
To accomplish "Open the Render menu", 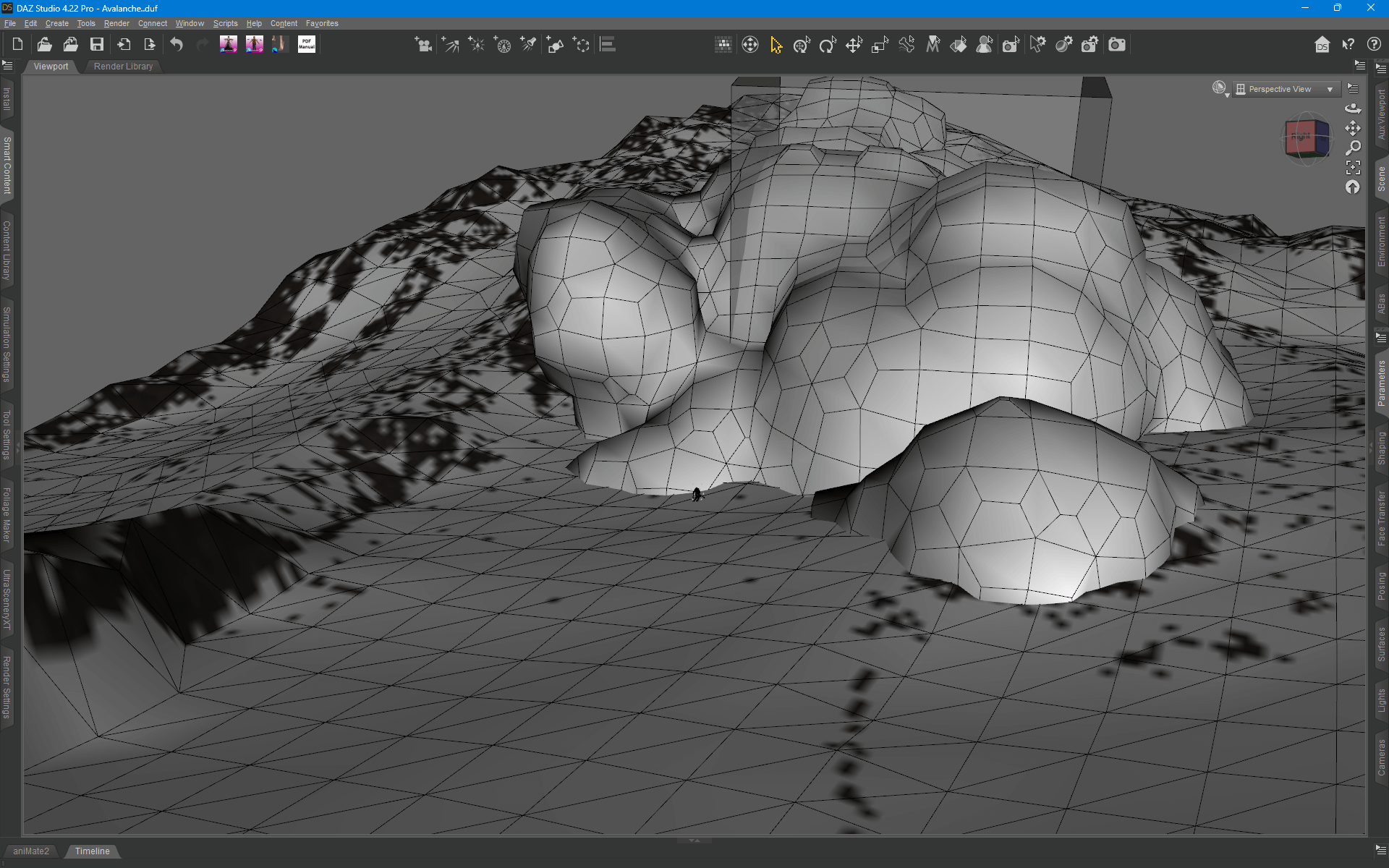I will coord(116,23).
